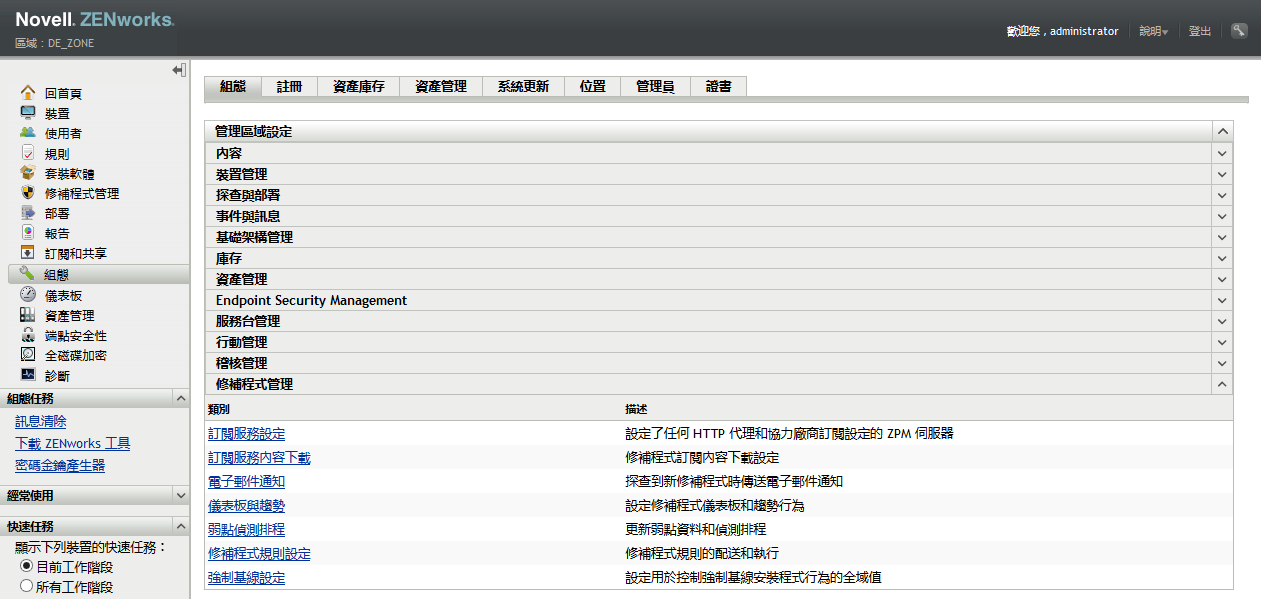Click the 訊息清除 task link

[41, 422]
